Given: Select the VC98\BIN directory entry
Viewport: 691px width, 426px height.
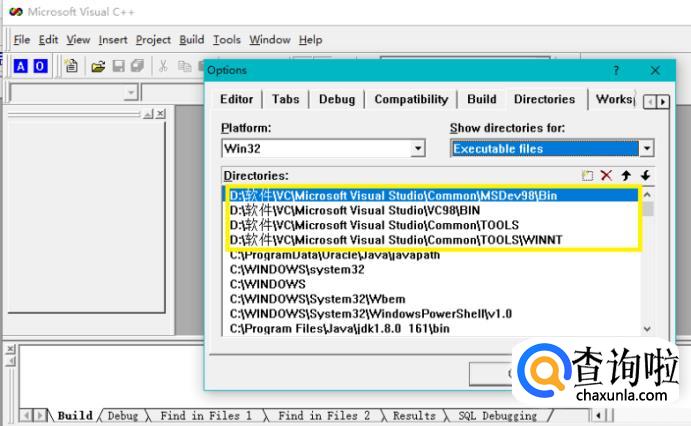Looking at the screenshot, I should (433, 210).
